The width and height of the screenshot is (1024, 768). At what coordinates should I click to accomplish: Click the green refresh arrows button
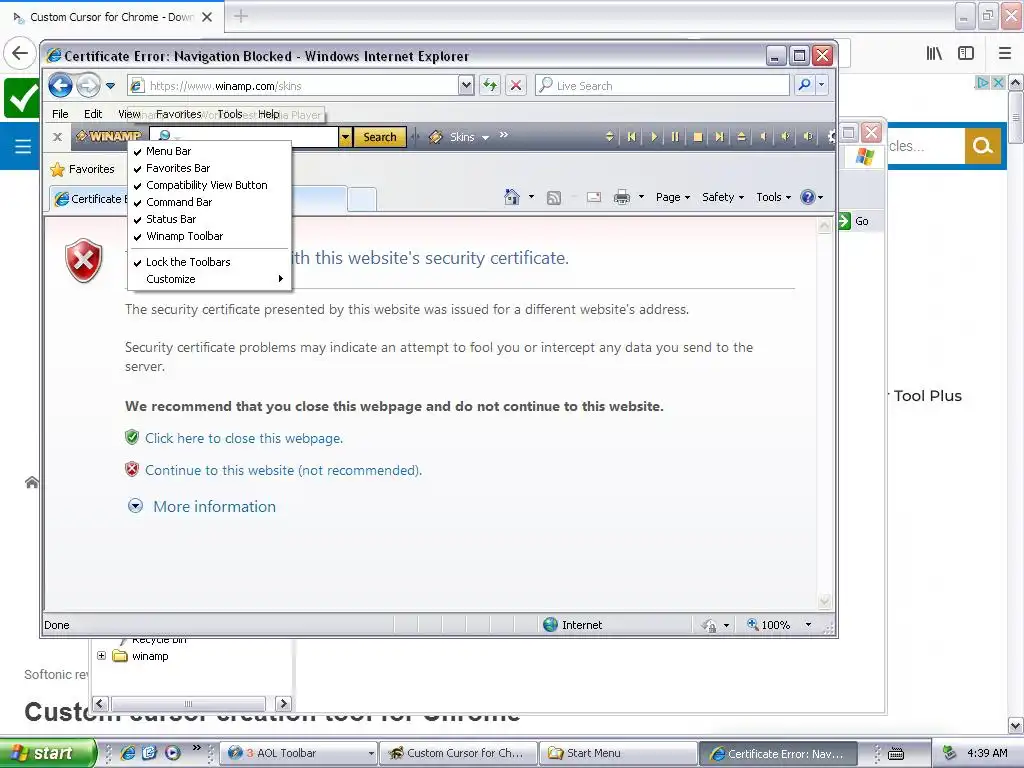pyautogui.click(x=490, y=86)
